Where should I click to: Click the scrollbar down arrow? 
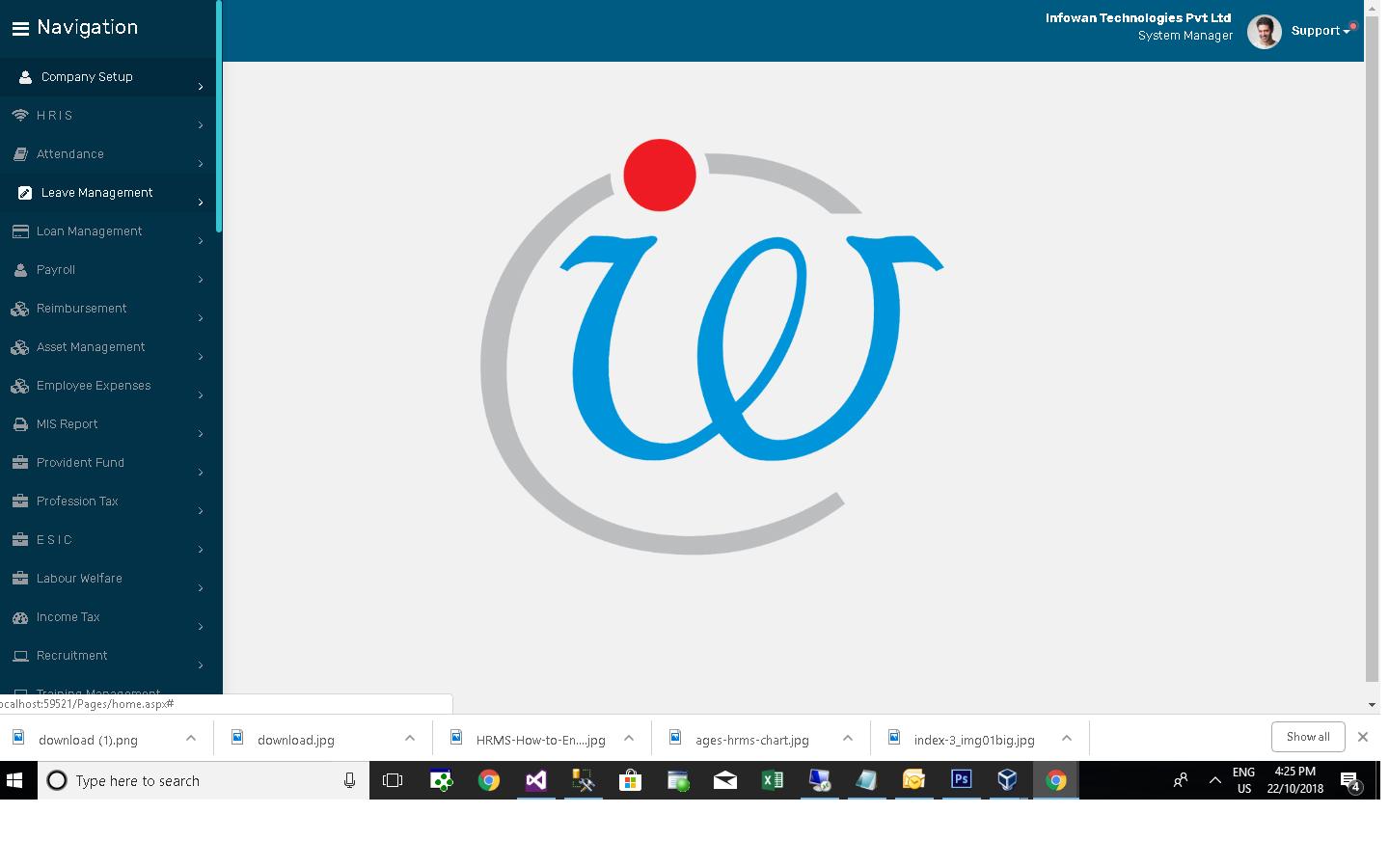[x=1372, y=705]
